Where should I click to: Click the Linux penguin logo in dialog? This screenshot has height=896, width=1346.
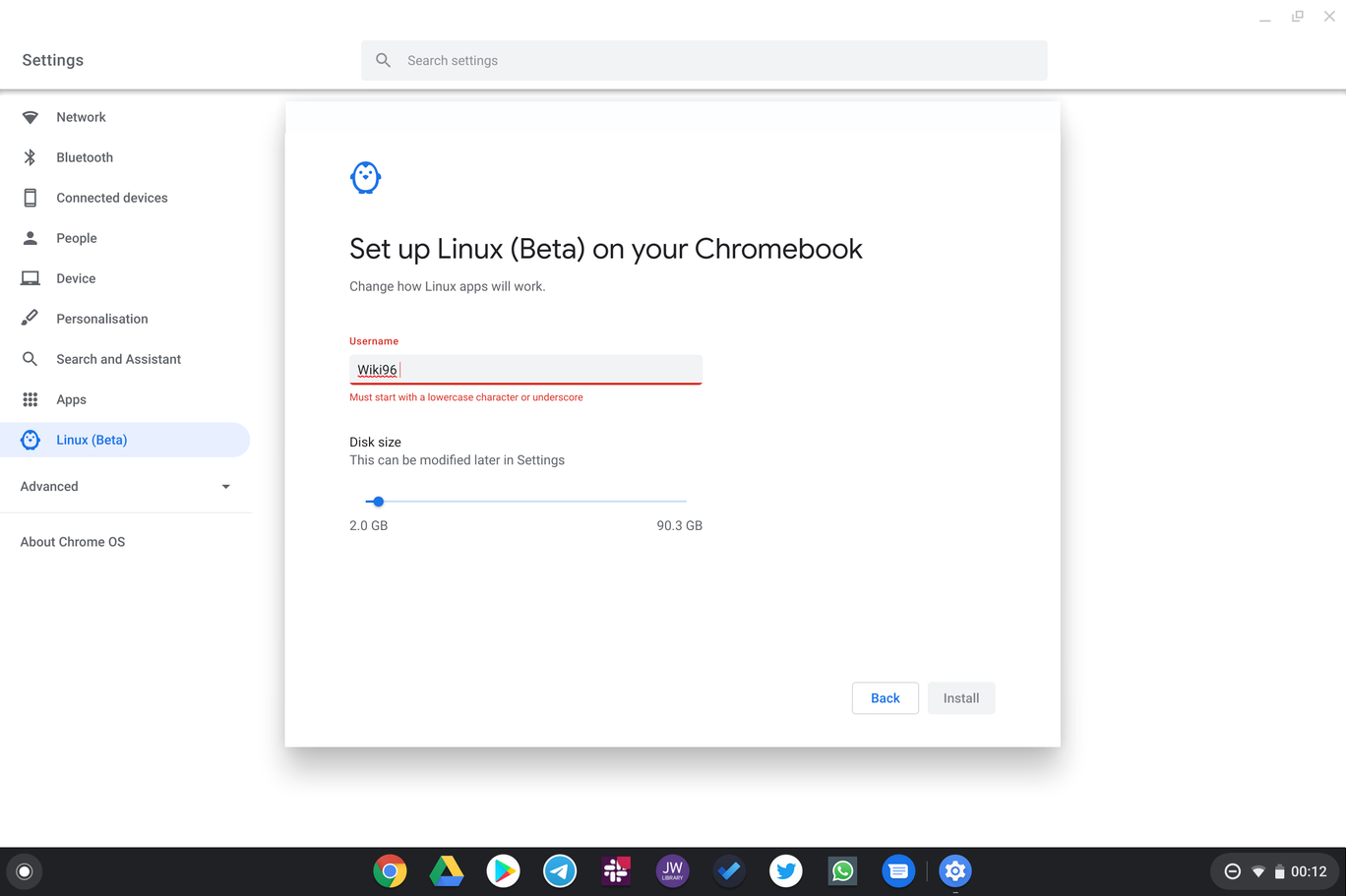[x=365, y=177]
